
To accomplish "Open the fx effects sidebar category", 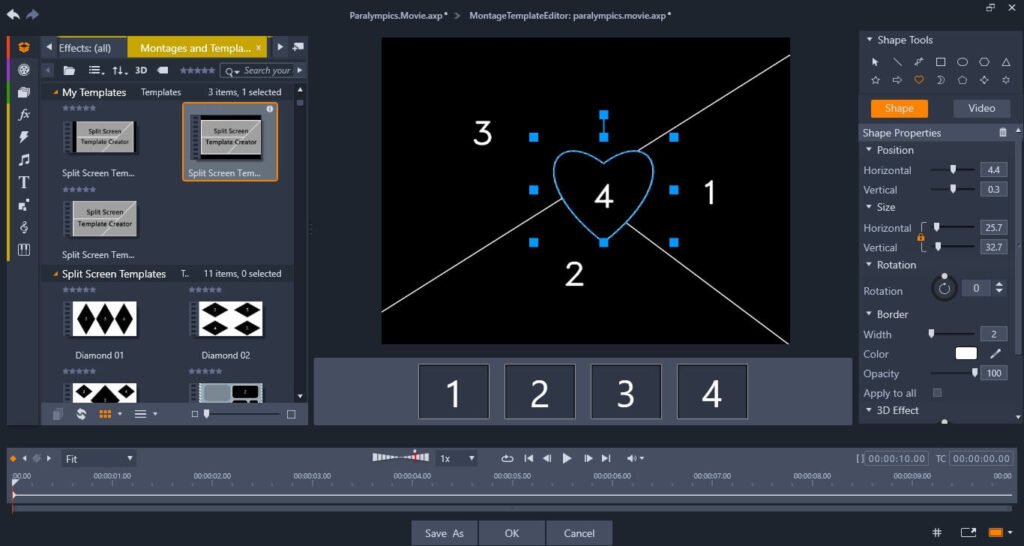I will coord(24,114).
